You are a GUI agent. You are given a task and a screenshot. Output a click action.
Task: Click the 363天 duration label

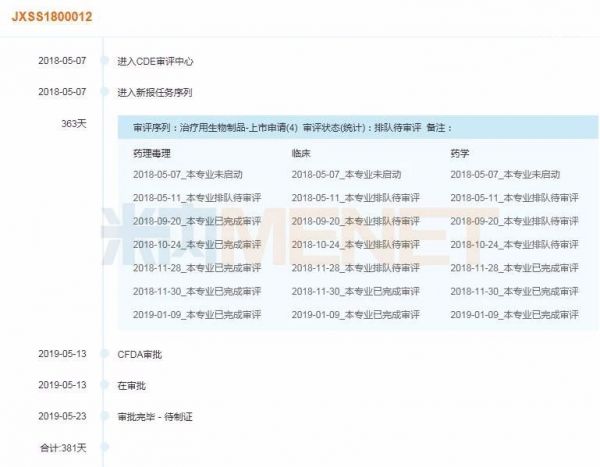tap(74, 123)
